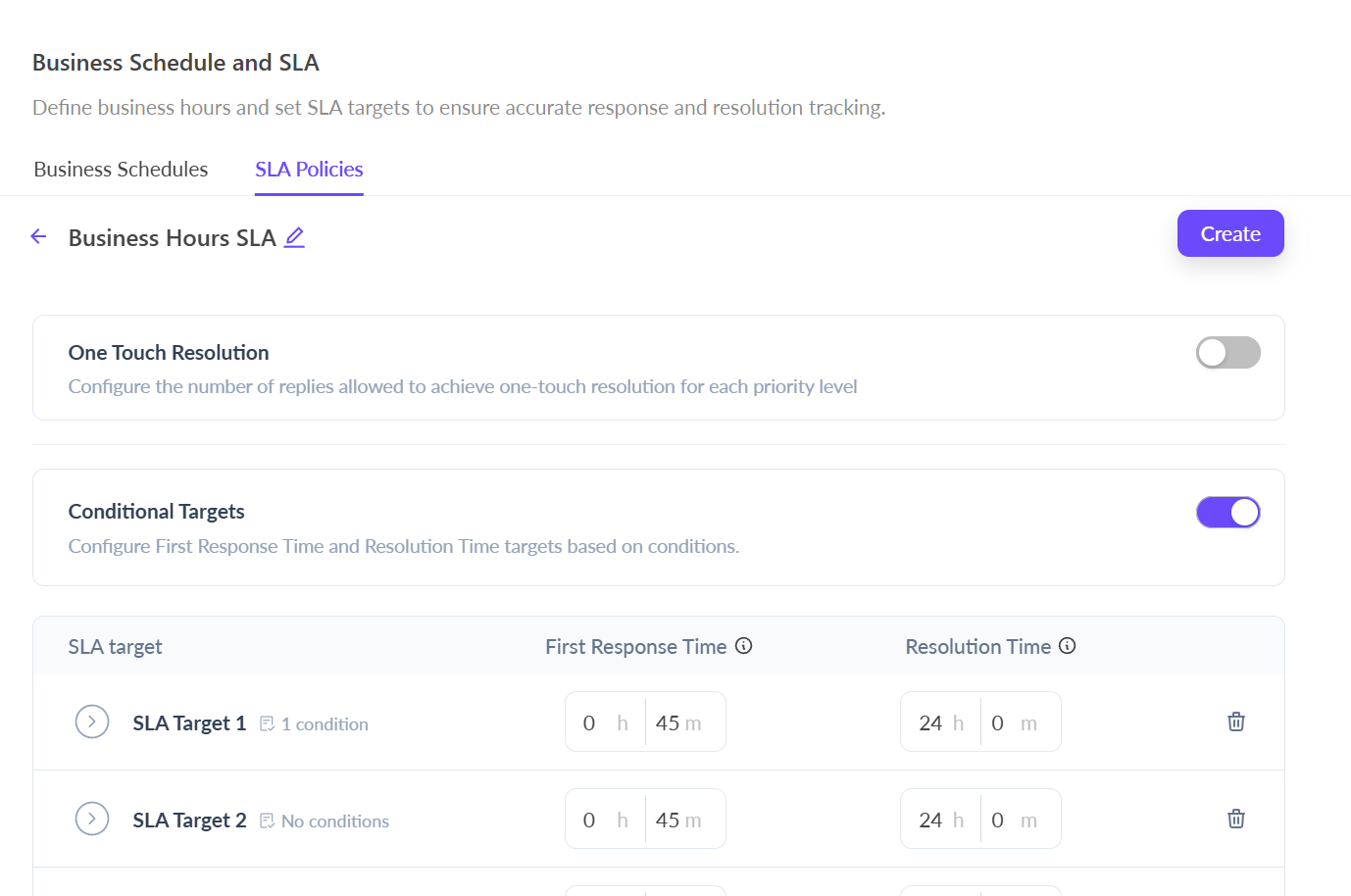Select the SLA Policies tab
The width and height of the screenshot is (1351, 896).
(x=309, y=170)
